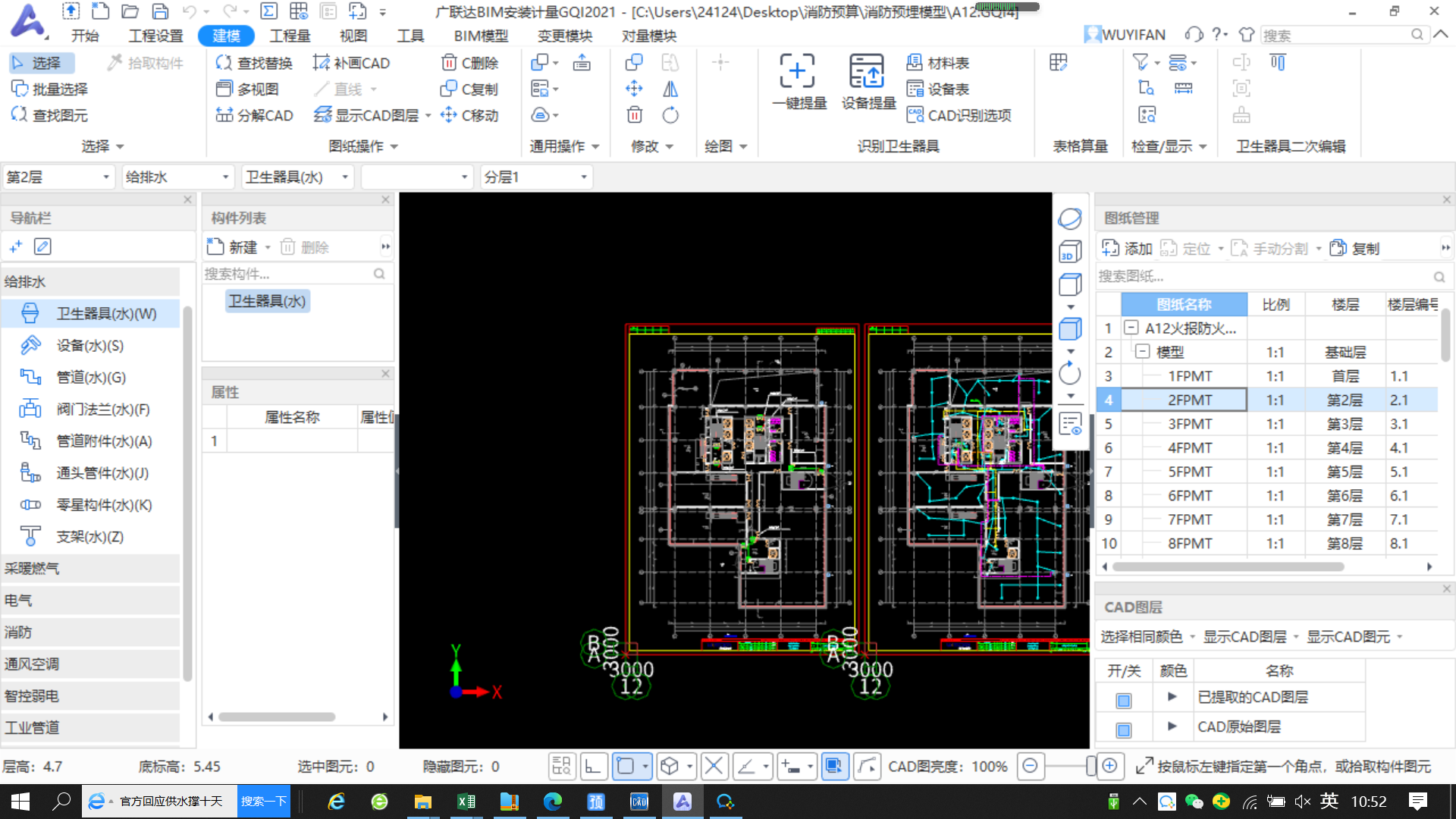Toggle the orthogonal mode status bar button
Image resolution: width=1456 pixels, height=819 pixels.
(x=593, y=766)
